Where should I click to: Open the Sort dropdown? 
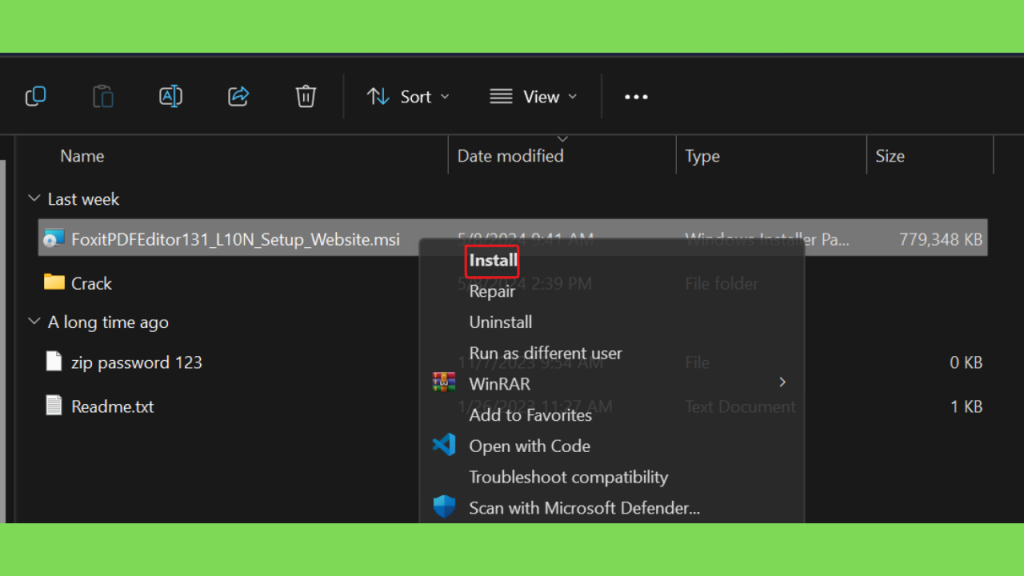click(x=408, y=97)
